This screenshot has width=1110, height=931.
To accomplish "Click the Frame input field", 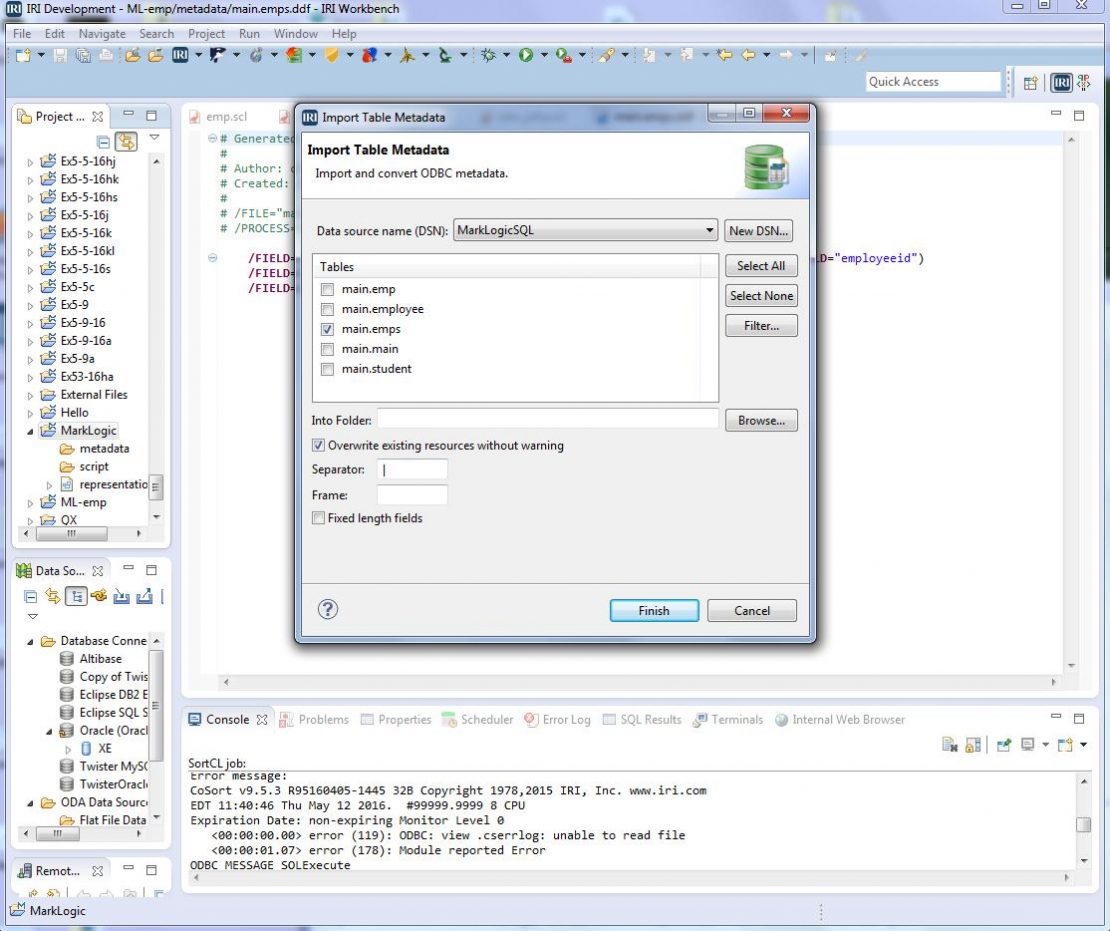I will [412, 494].
